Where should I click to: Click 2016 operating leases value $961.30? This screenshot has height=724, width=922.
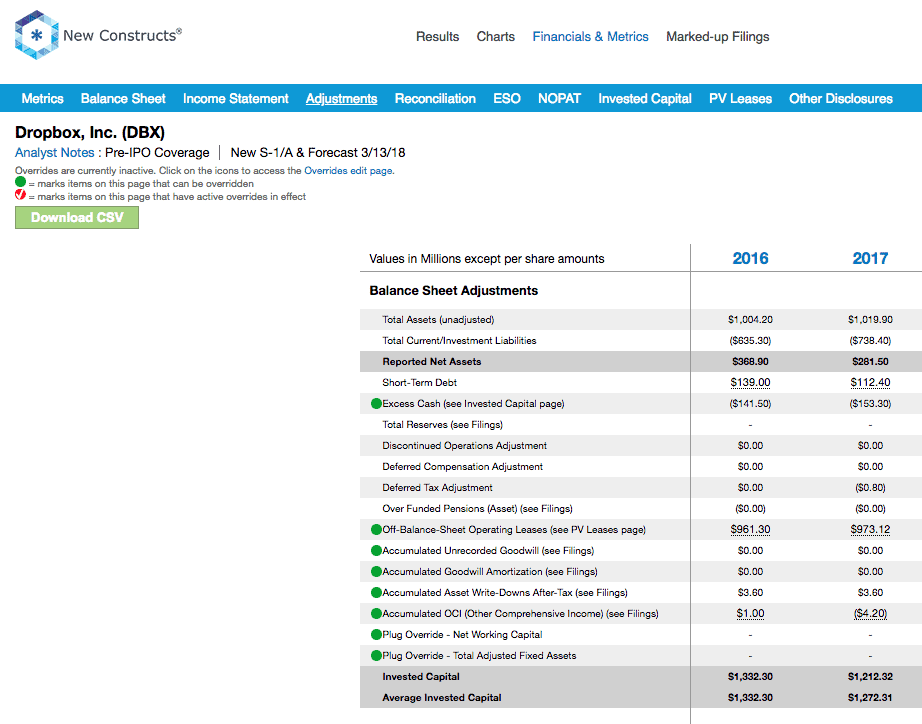pos(750,529)
